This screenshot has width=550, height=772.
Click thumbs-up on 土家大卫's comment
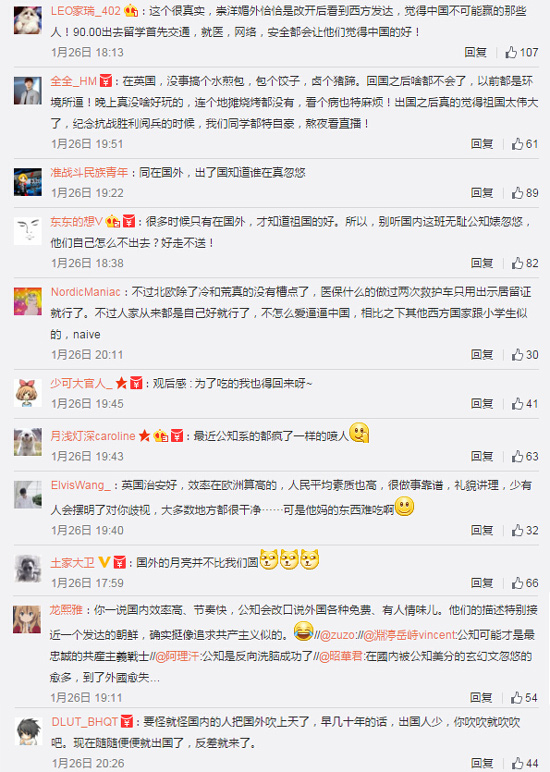pyautogui.click(x=525, y=583)
